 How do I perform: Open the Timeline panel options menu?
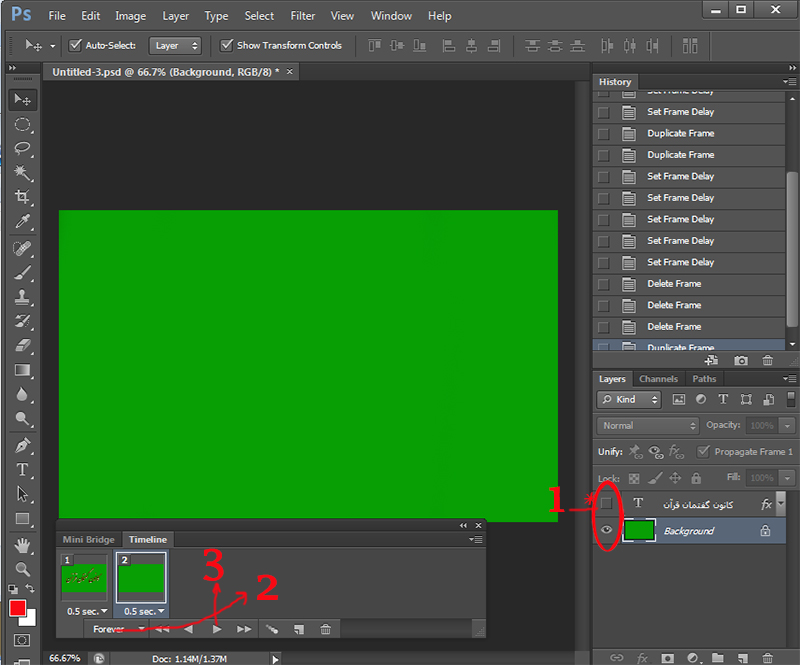476,539
